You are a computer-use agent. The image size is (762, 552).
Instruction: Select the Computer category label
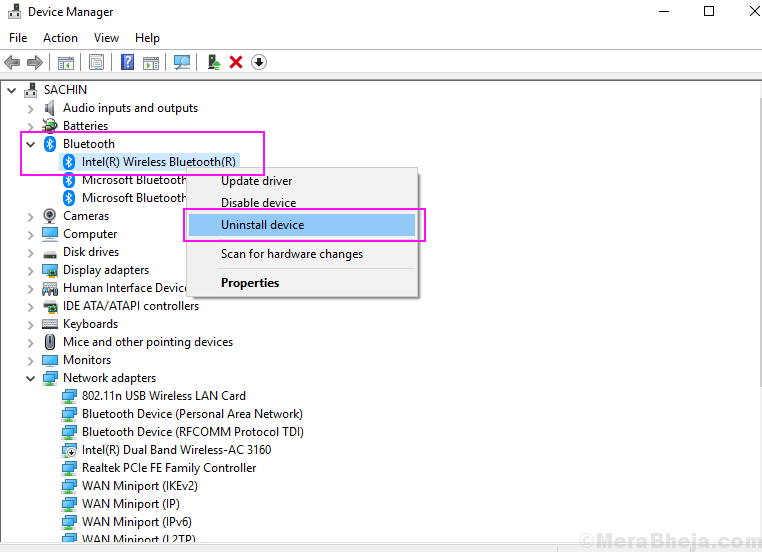pyautogui.click(x=90, y=234)
